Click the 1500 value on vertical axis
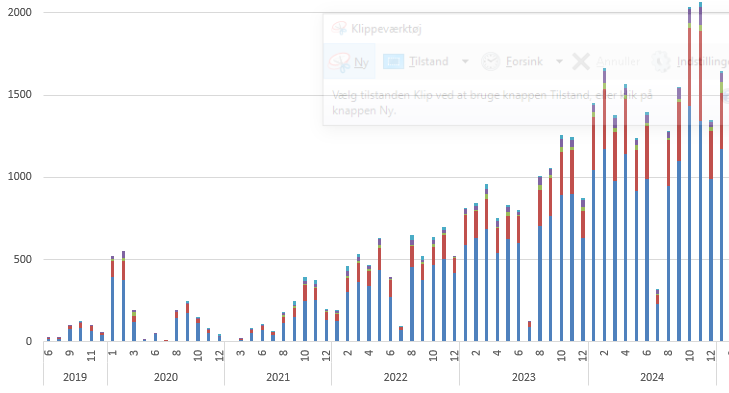This screenshot has height=393, width=729. click(x=20, y=94)
